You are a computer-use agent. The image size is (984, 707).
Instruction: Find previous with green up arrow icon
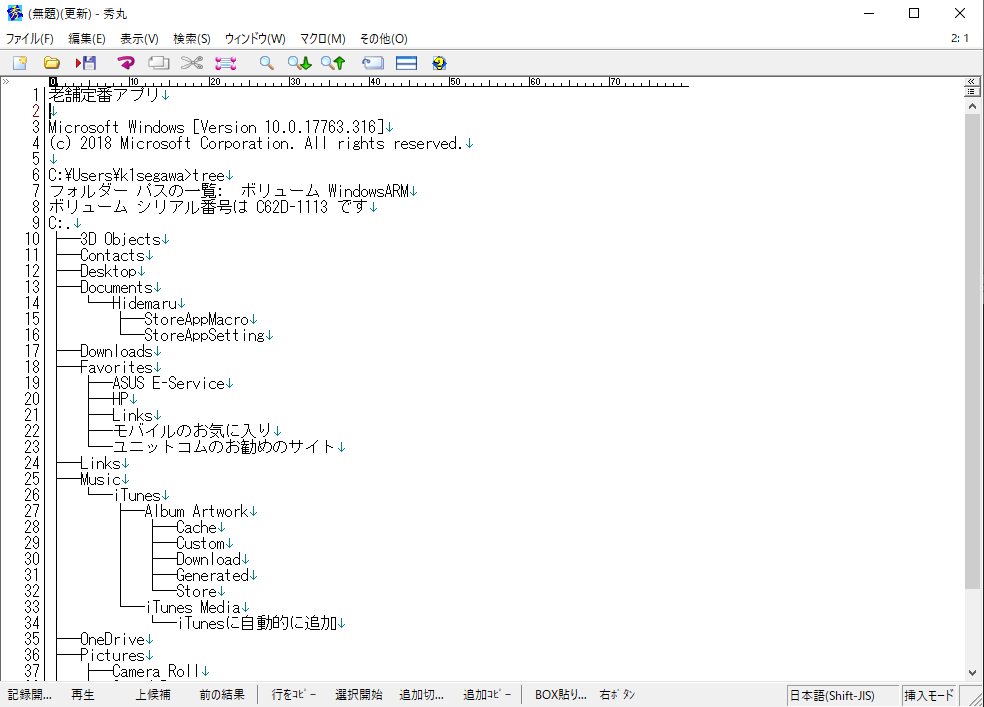[x=333, y=63]
